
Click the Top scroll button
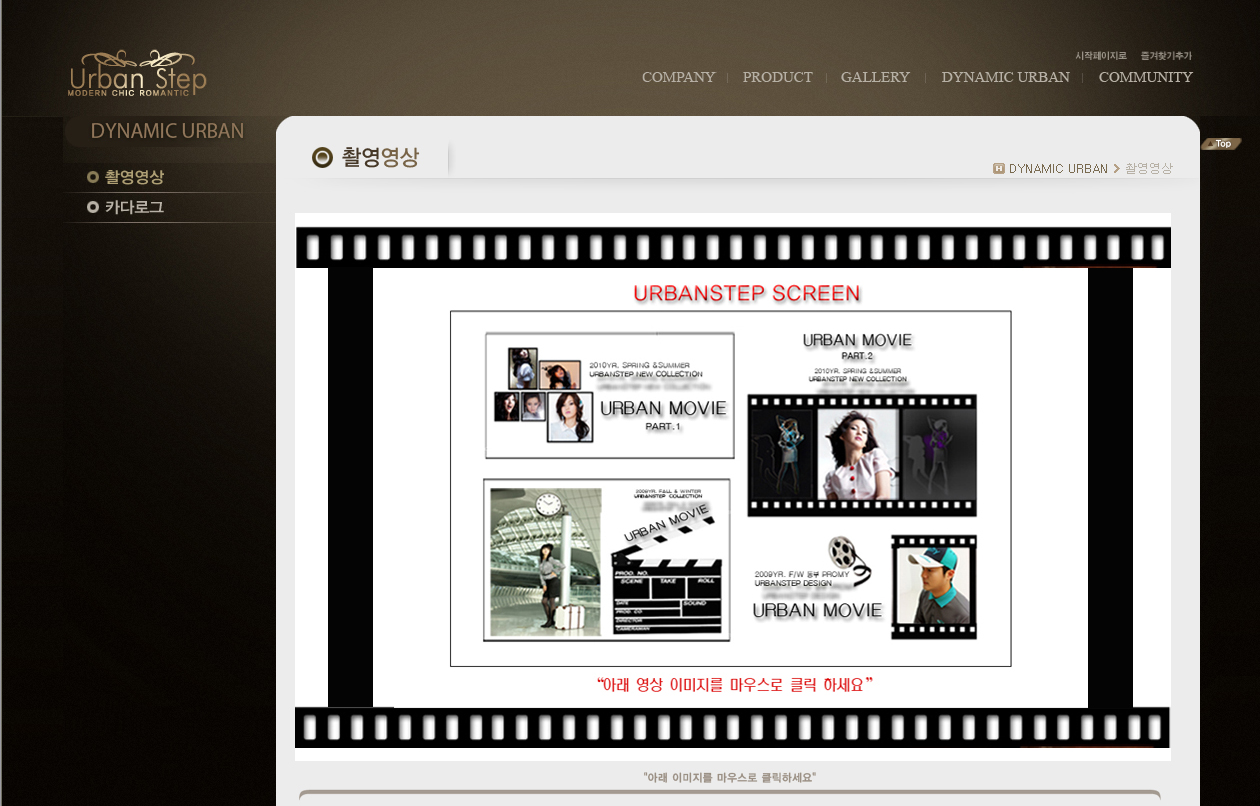pyautogui.click(x=1221, y=144)
